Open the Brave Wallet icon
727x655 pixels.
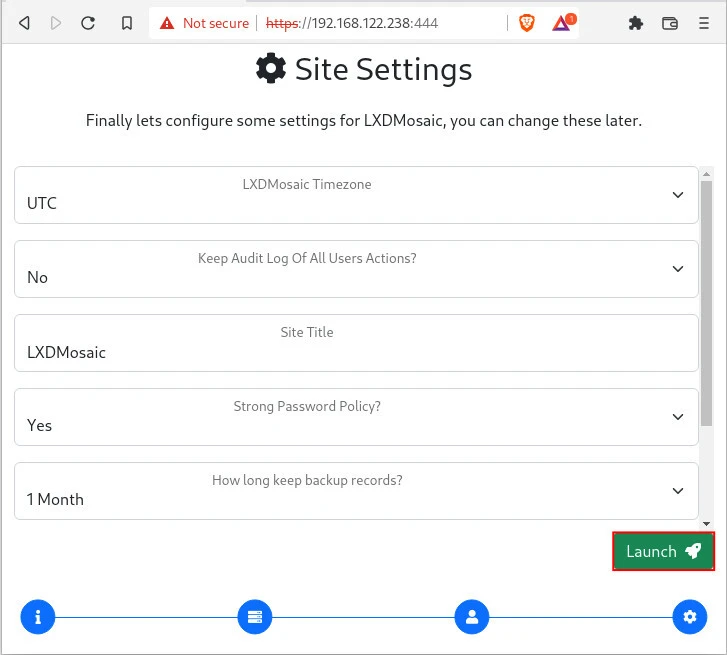click(x=670, y=23)
